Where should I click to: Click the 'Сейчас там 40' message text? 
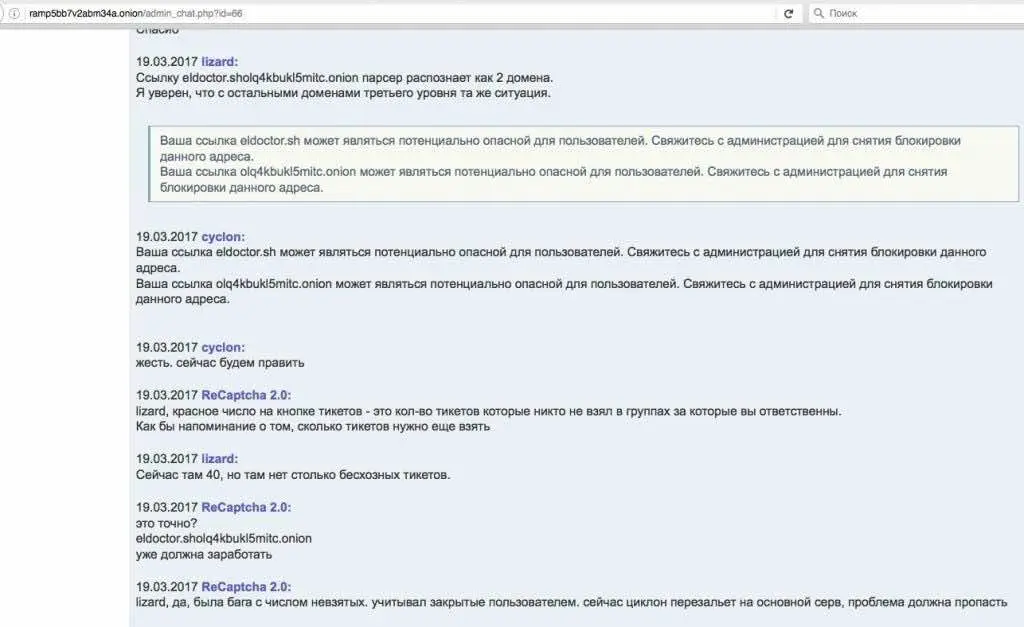click(292, 474)
